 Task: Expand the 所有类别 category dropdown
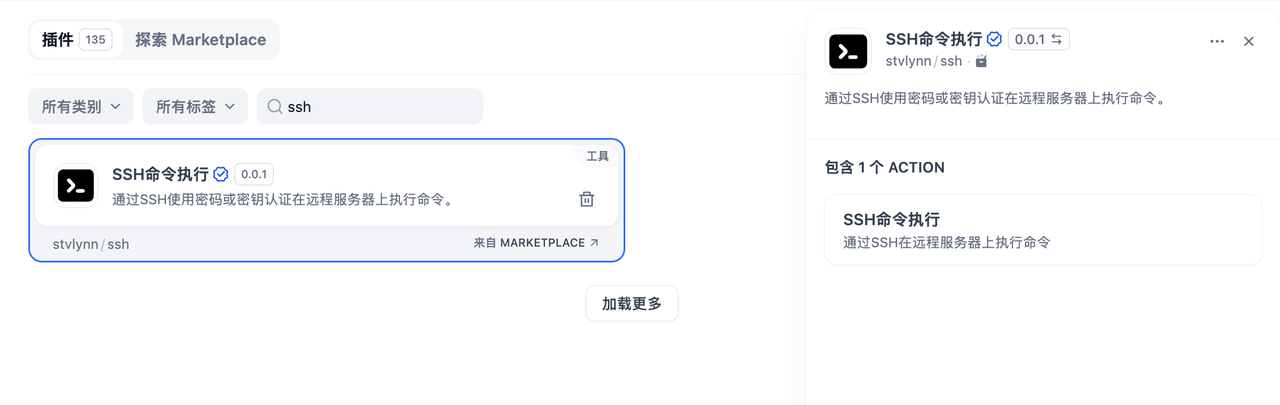click(81, 106)
